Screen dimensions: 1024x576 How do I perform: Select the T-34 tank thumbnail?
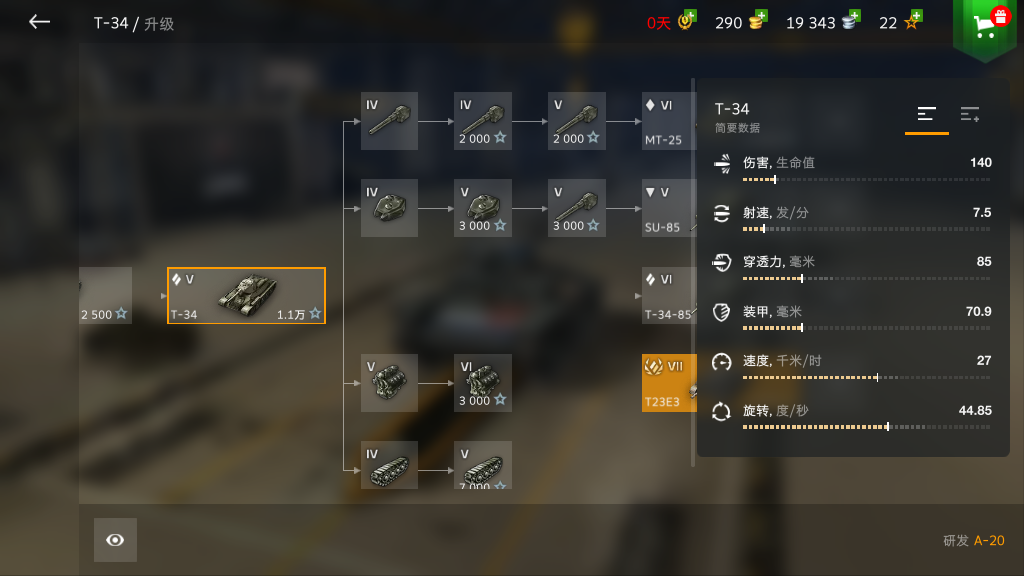point(246,295)
